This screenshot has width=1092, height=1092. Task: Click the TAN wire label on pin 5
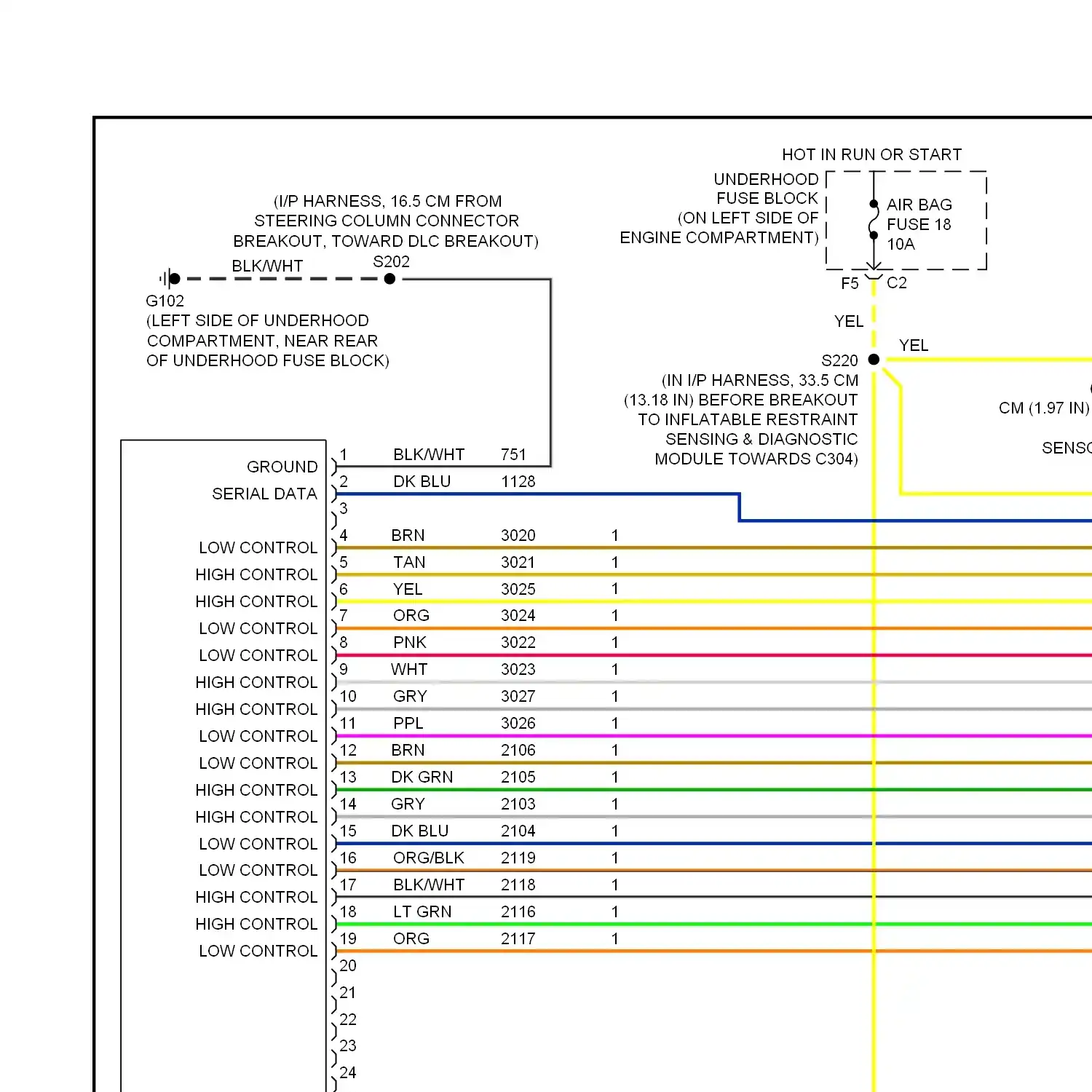409,562
